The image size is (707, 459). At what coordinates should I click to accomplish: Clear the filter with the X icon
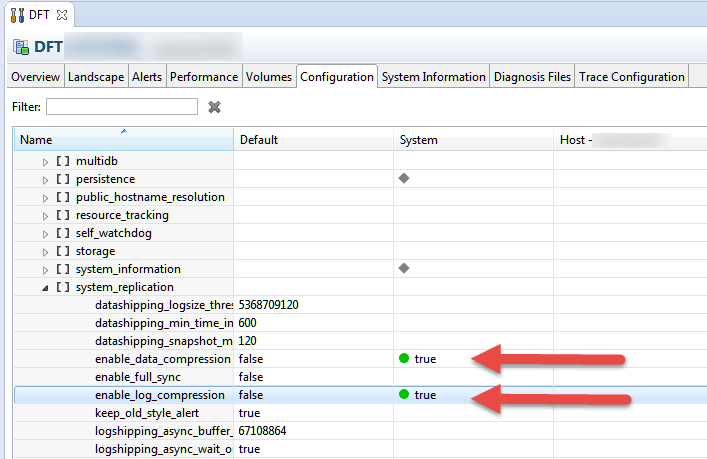coord(214,107)
